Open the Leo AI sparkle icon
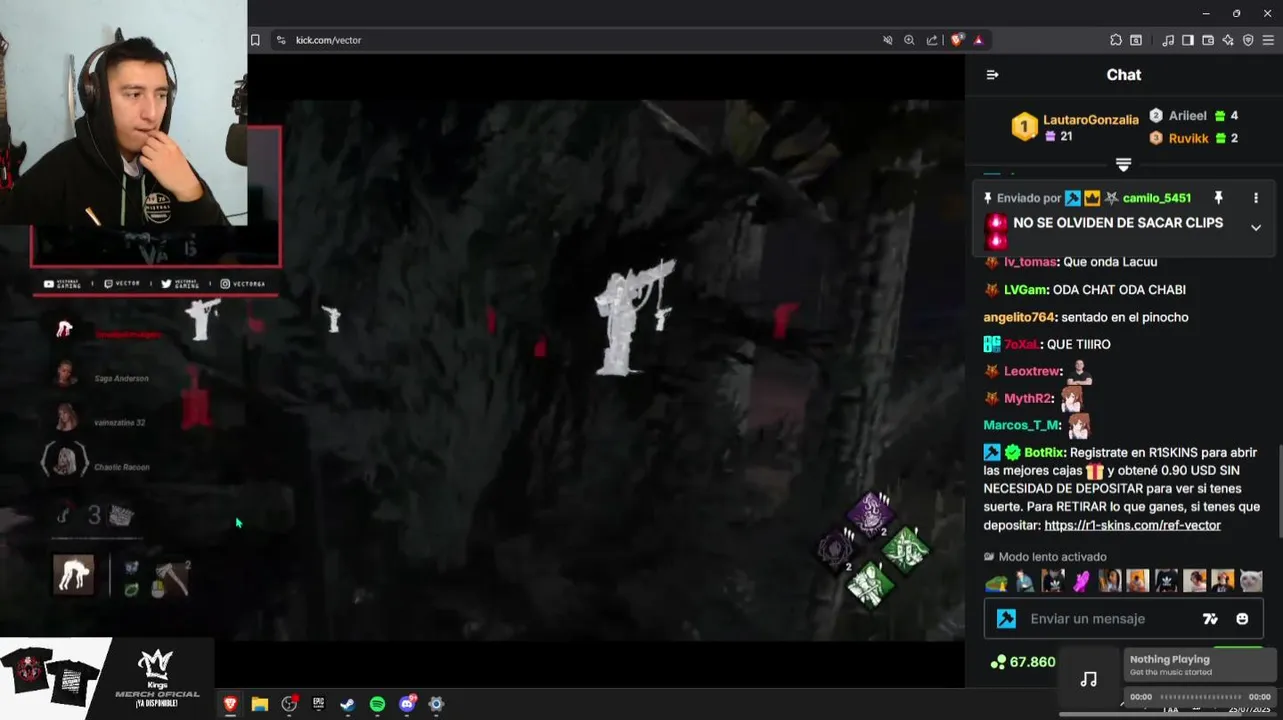 pyautogui.click(x=1228, y=40)
